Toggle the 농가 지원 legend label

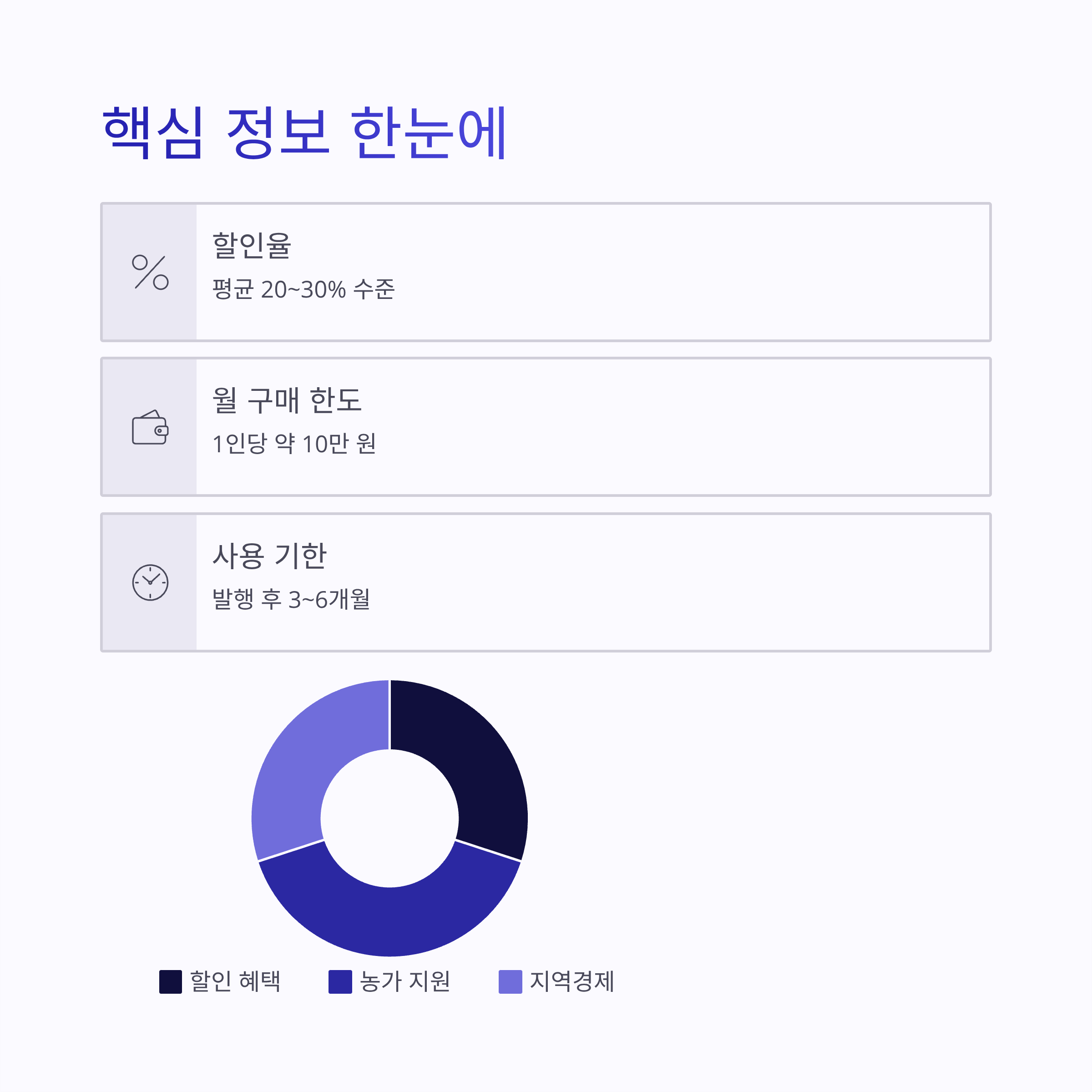[405, 981]
